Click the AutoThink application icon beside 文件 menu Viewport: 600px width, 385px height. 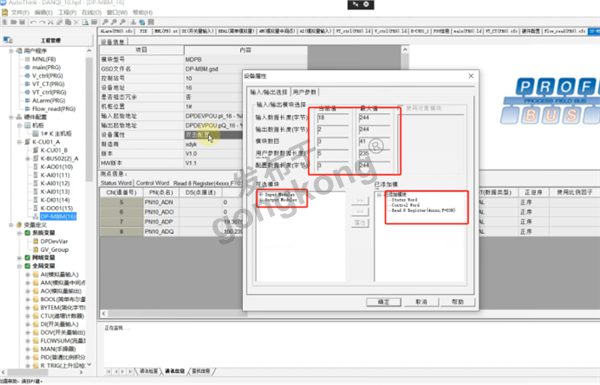click(5, 13)
